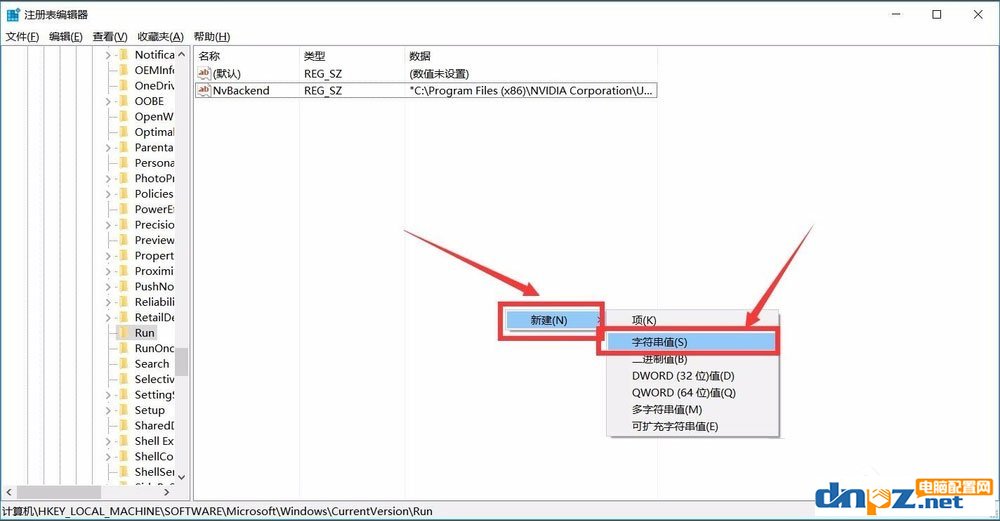Click the Shell Ex folder icon
This screenshot has height=521, width=1000.
pos(124,441)
